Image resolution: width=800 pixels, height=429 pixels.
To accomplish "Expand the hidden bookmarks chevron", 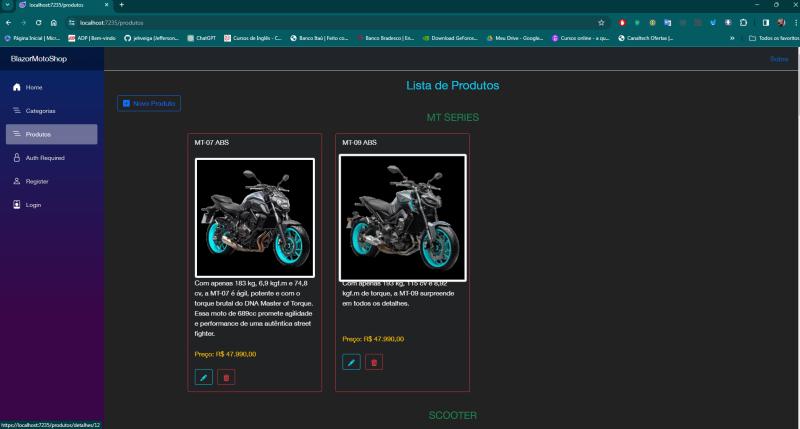I will tap(732, 38).
